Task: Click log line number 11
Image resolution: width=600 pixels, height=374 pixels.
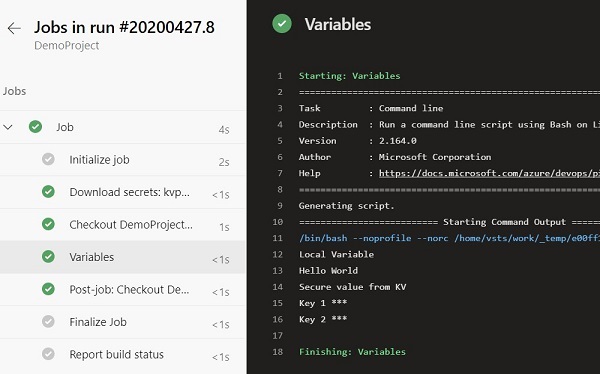Action: (x=277, y=238)
